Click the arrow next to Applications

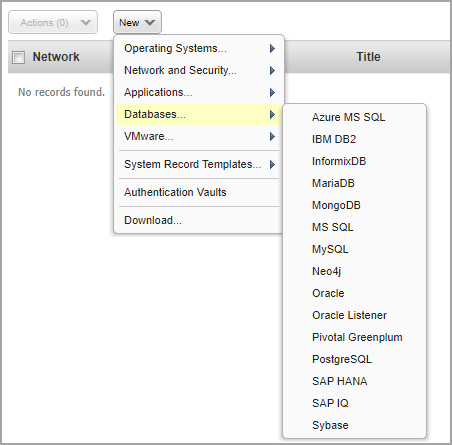click(x=272, y=93)
